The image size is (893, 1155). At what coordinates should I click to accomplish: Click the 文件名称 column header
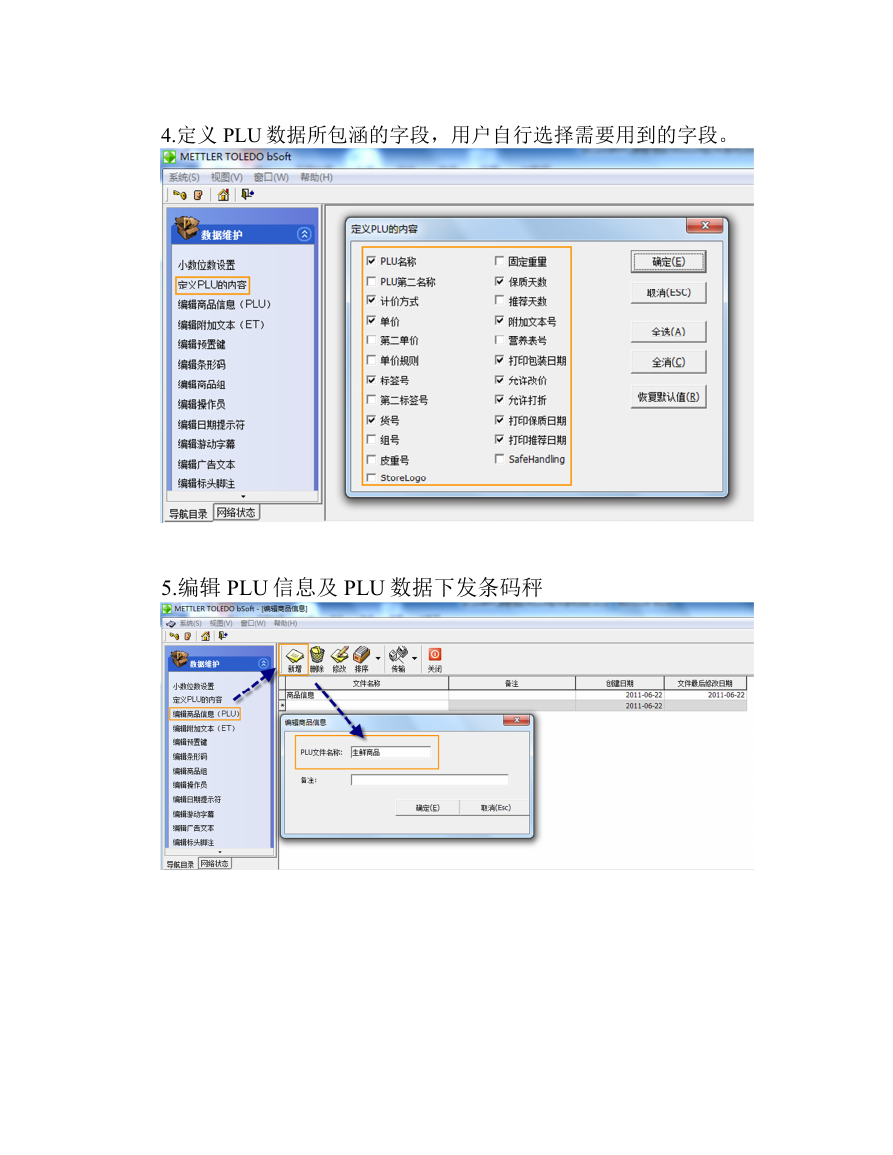pyautogui.click(x=366, y=683)
